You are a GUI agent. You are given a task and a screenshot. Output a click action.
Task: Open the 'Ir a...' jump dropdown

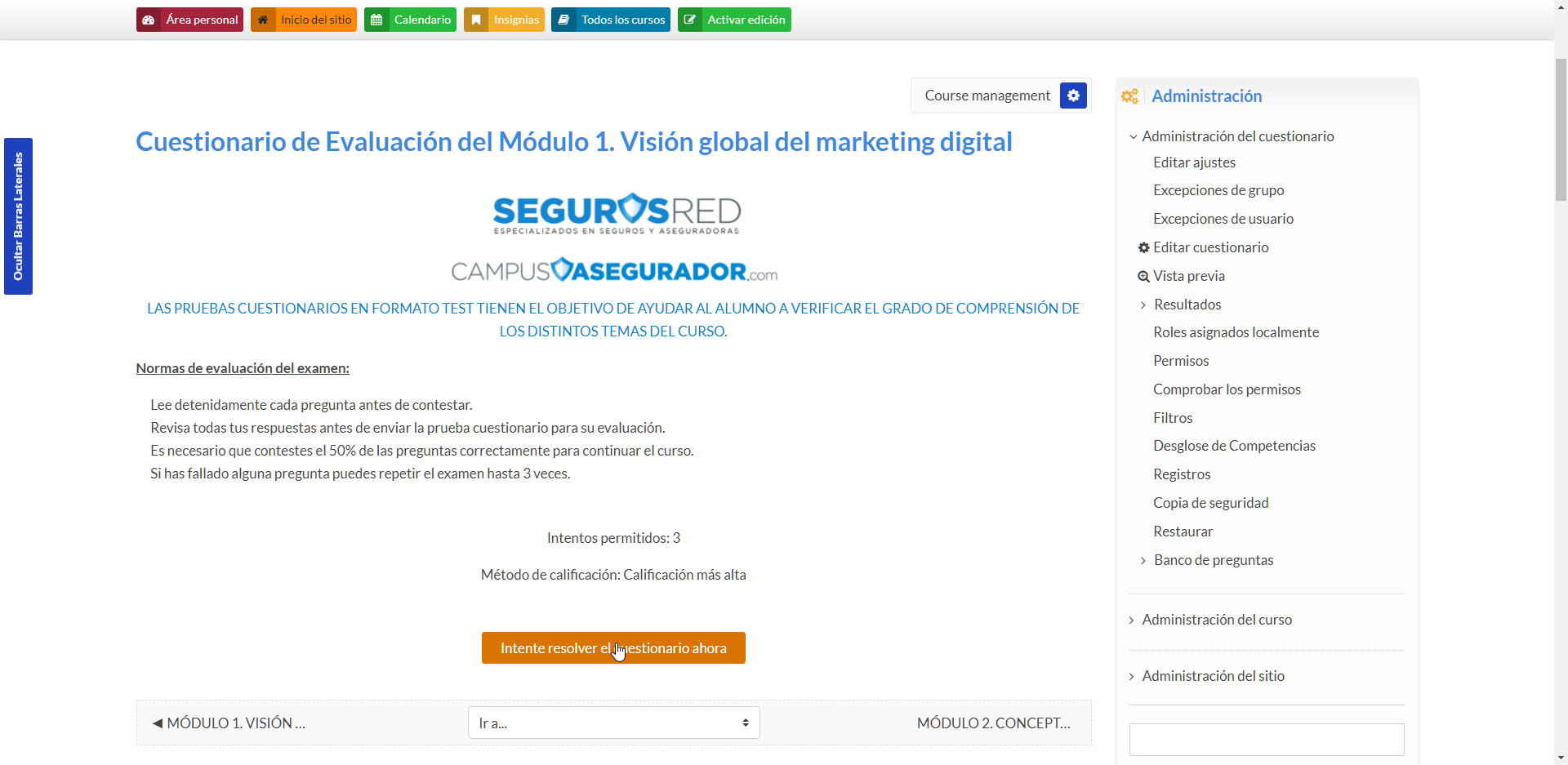click(x=613, y=723)
